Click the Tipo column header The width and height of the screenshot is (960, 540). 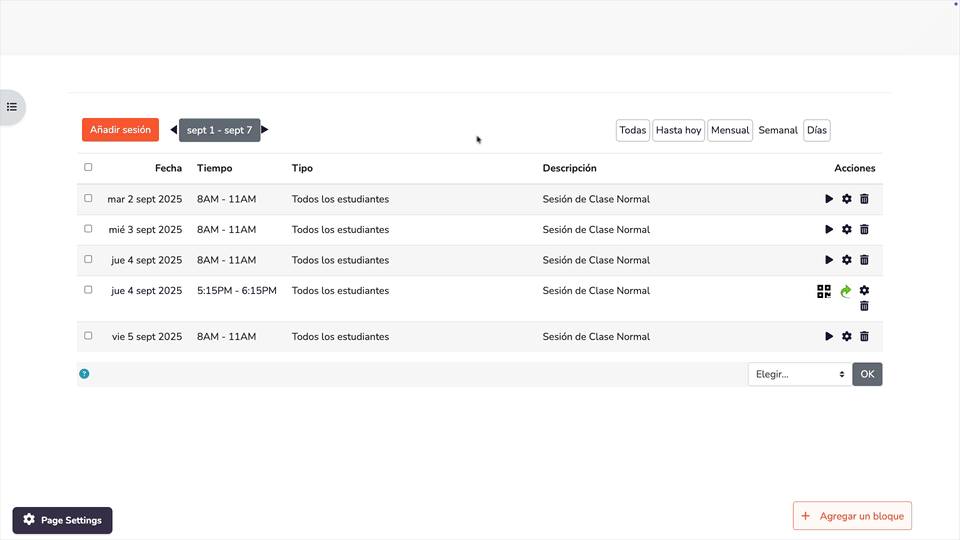pyautogui.click(x=302, y=168)
